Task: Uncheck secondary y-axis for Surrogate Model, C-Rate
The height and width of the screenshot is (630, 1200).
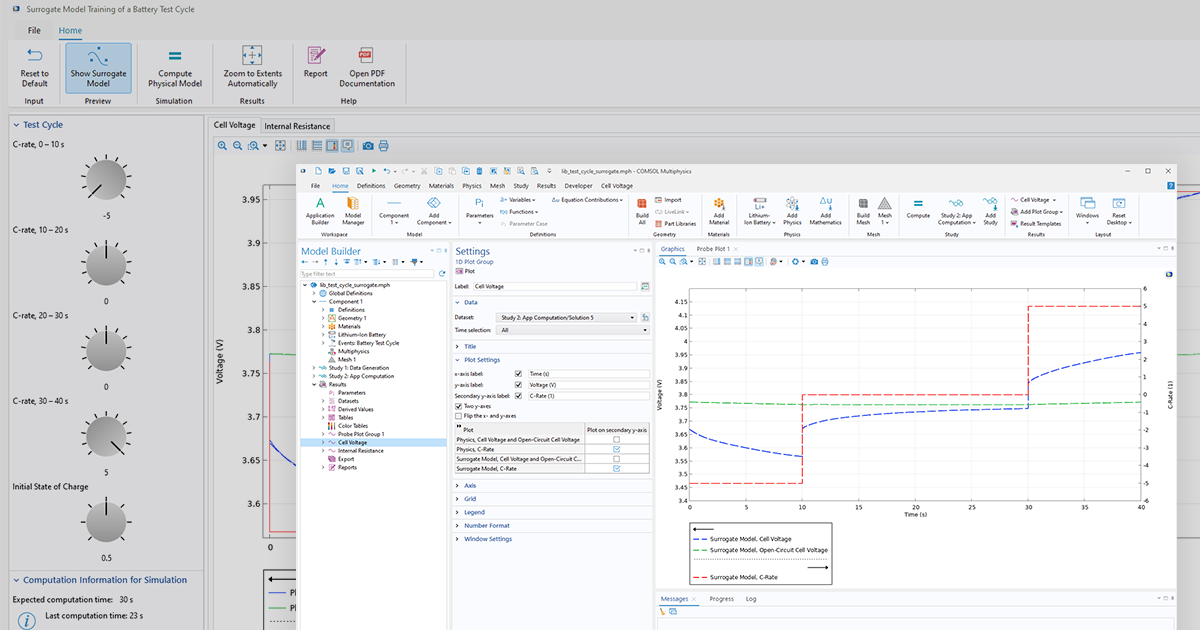Action: (x=617, y=468)
